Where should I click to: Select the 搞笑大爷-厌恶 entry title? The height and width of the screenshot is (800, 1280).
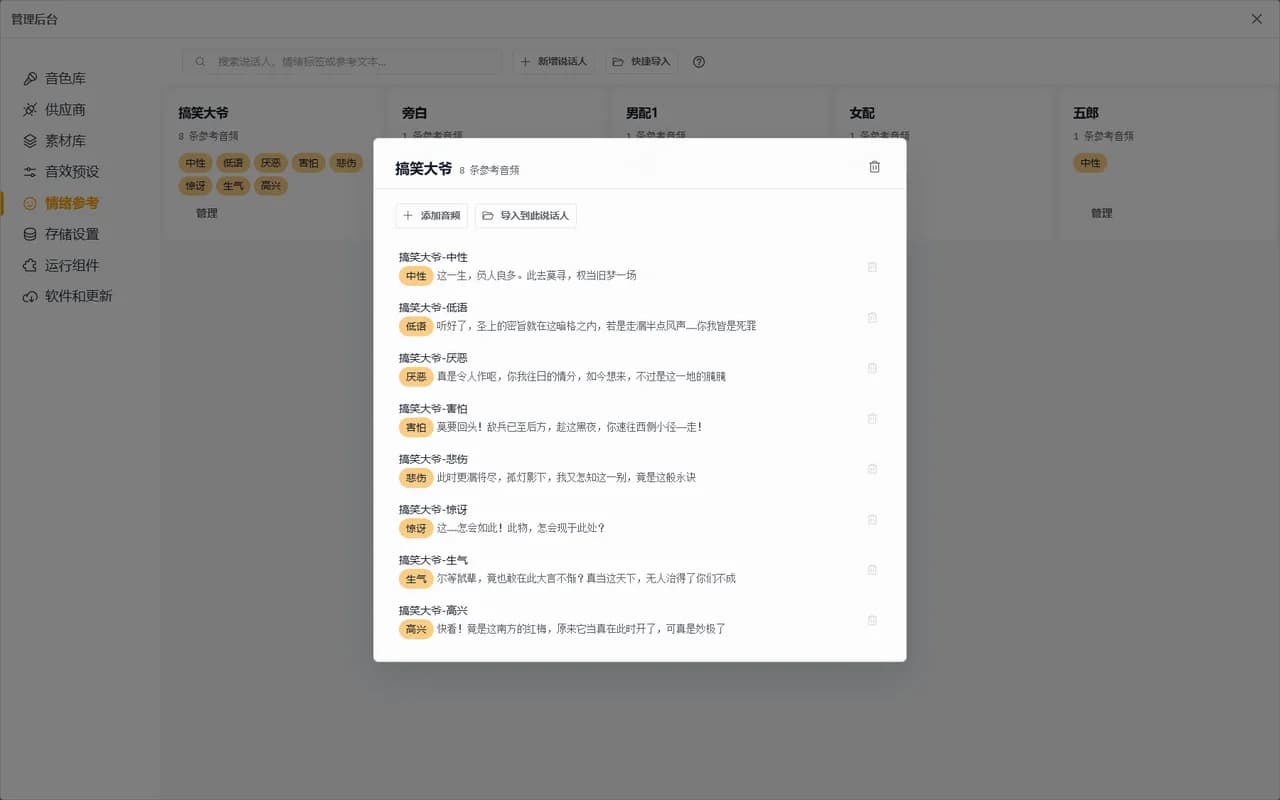pyautogui.click(x=433, y=358)
